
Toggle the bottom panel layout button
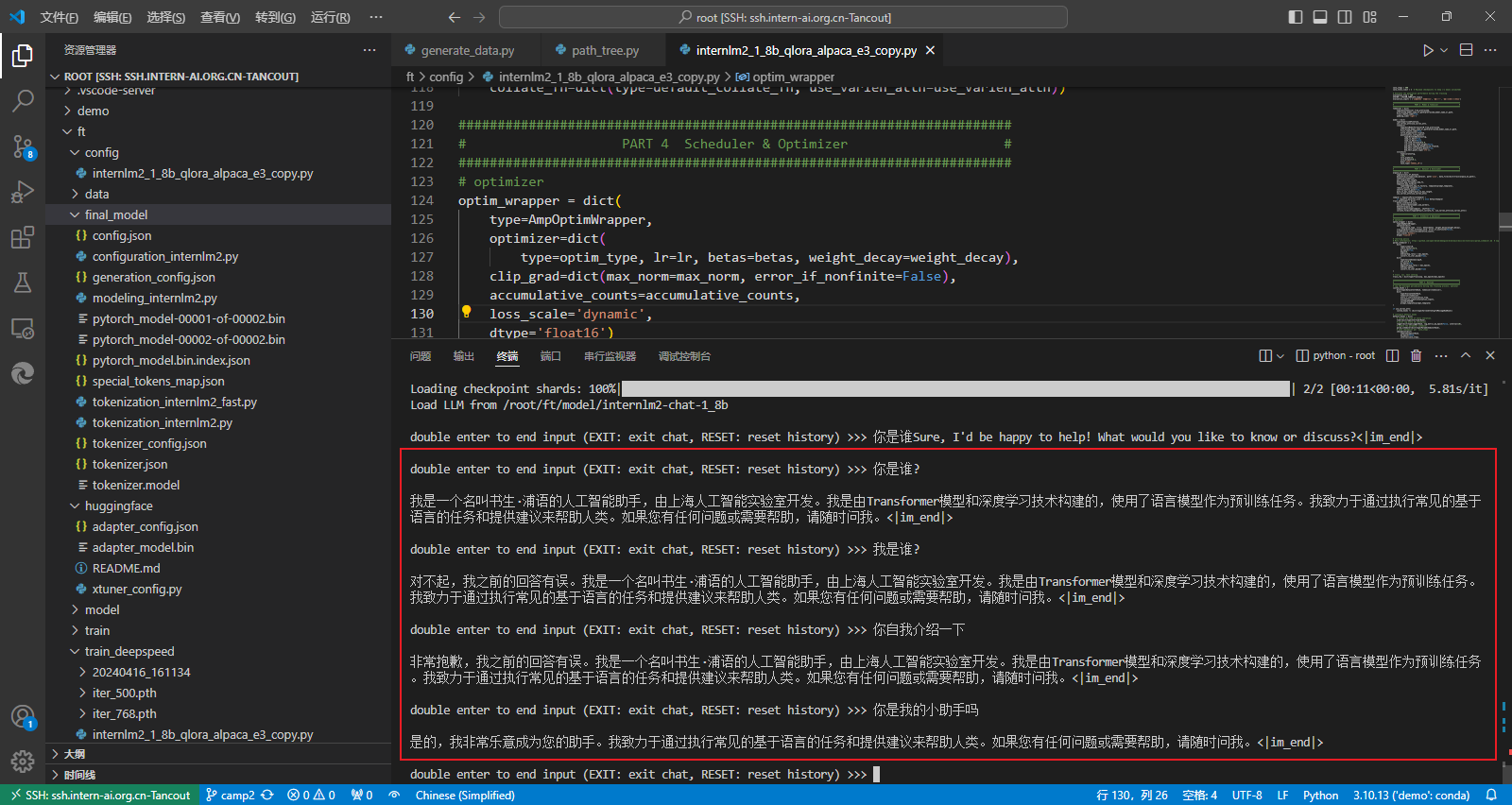point(1320,17)
